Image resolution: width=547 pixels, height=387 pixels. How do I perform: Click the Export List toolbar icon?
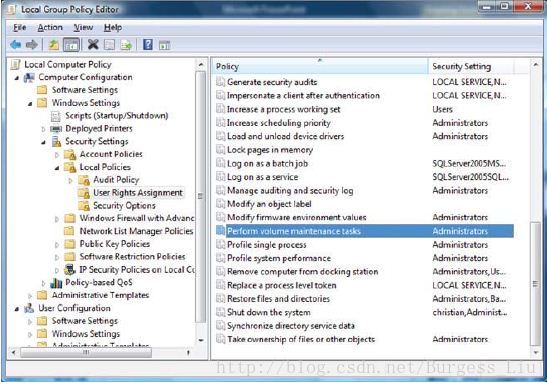click(x=126, y=45)
